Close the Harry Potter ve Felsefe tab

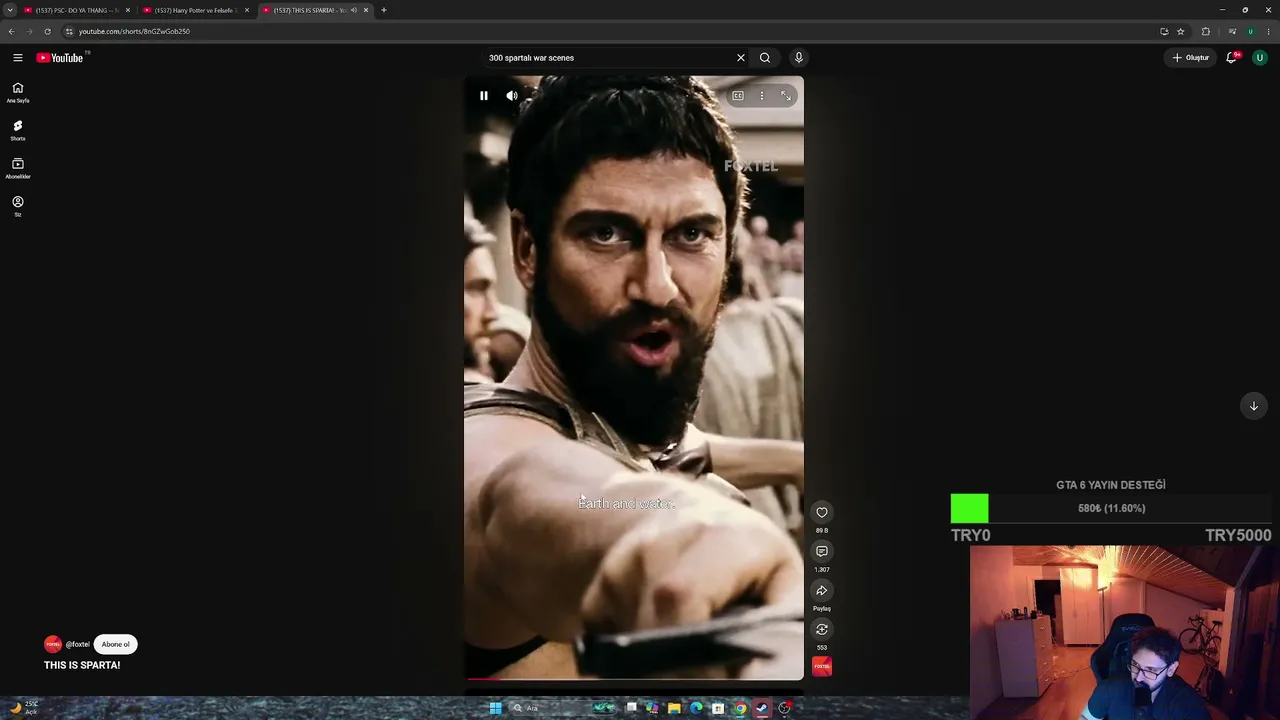(x=247, y=10)
